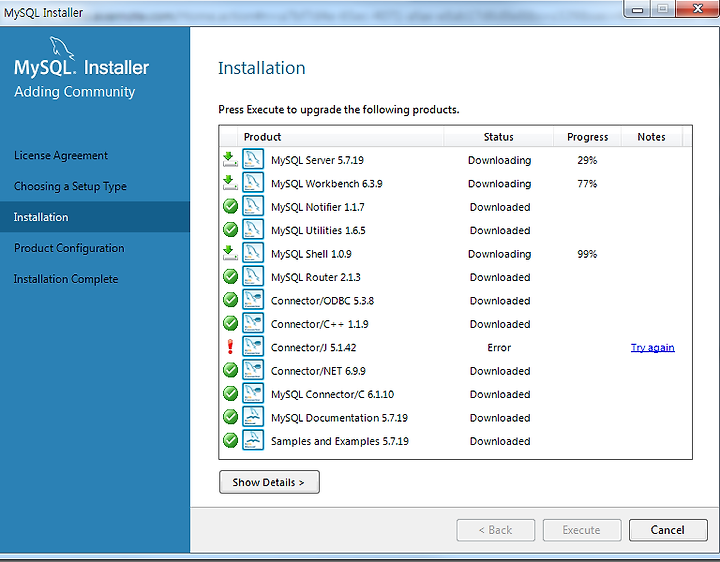Select the MySQL Workbench 6.3.9 product name

[x=326, y=184]
